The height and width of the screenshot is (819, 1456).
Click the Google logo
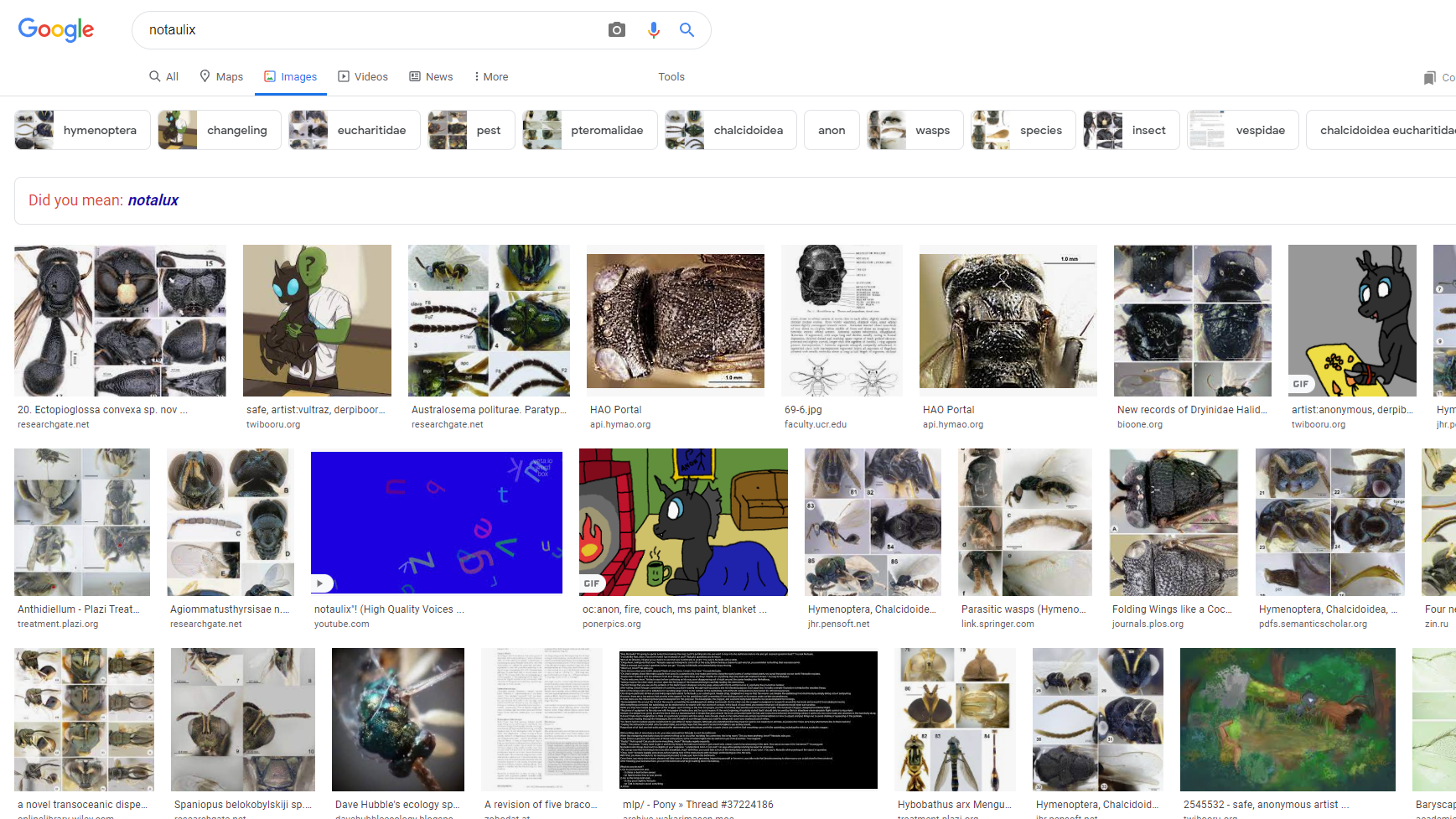point(56,30)
